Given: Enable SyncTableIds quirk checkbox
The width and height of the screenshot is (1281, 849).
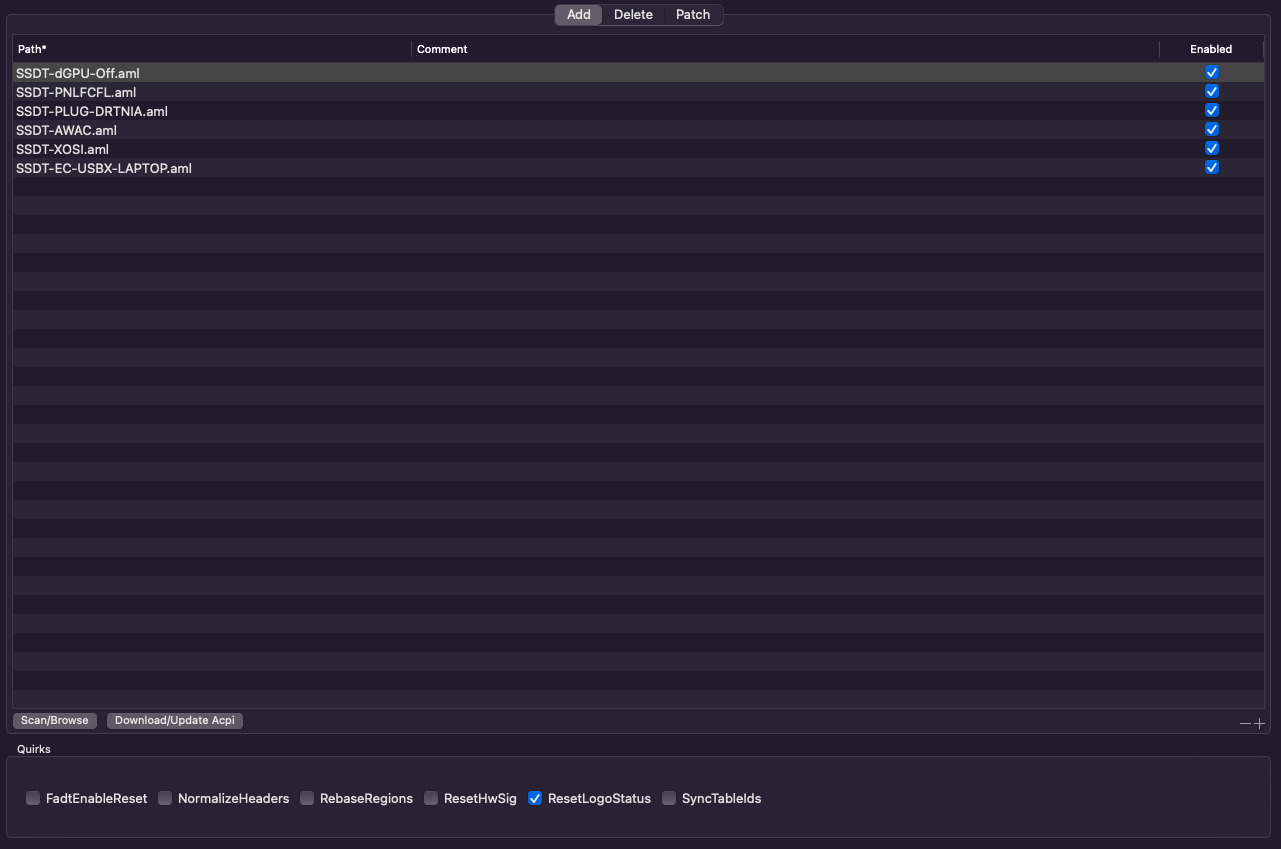Looking at the screenshot, I should [669, 798].
